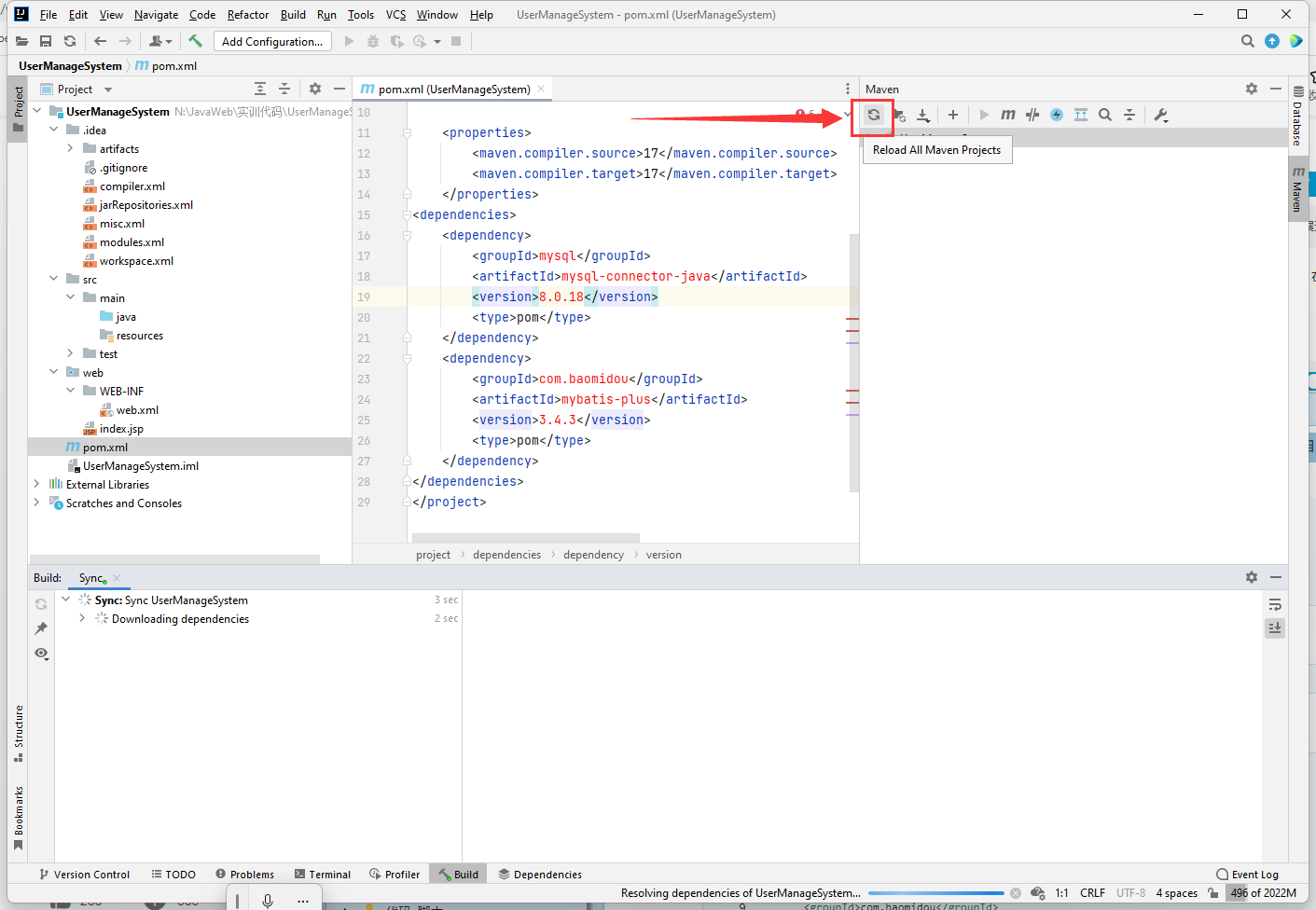The height and width of the screenshot is (910, 1316).
Task: Open Maven panel gear options
Action: [1252, 89]
